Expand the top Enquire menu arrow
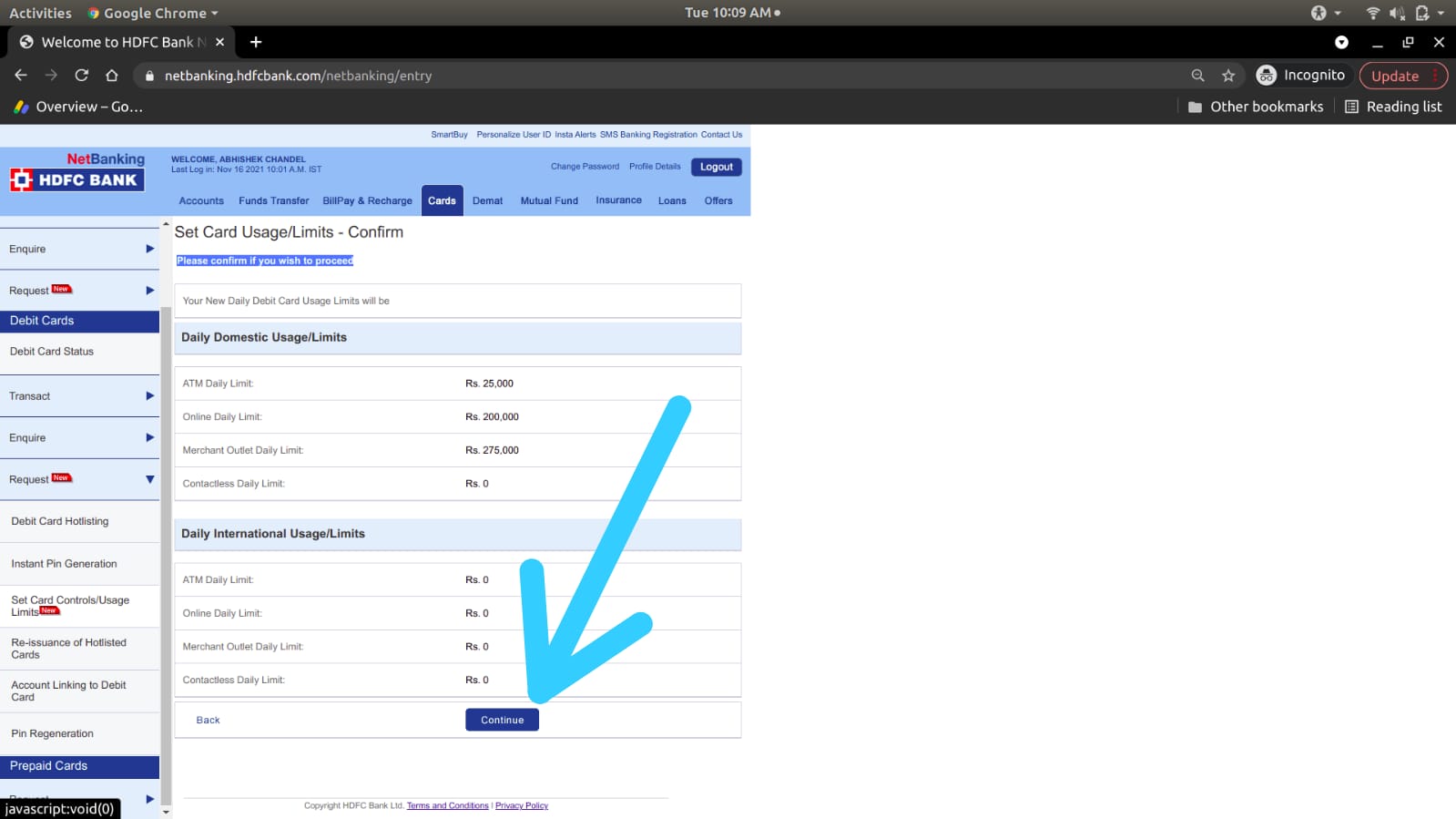This screenshot has height=819, width=1456. tap(150, 249)
